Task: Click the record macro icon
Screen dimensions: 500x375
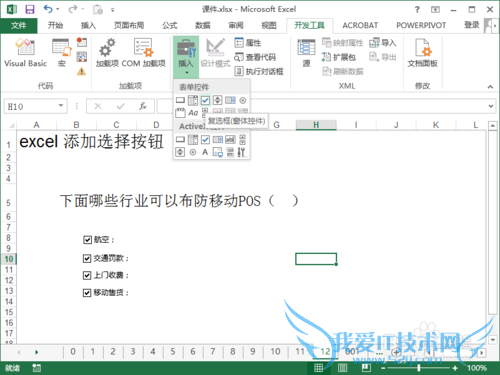Action: [x=82, y=42]
